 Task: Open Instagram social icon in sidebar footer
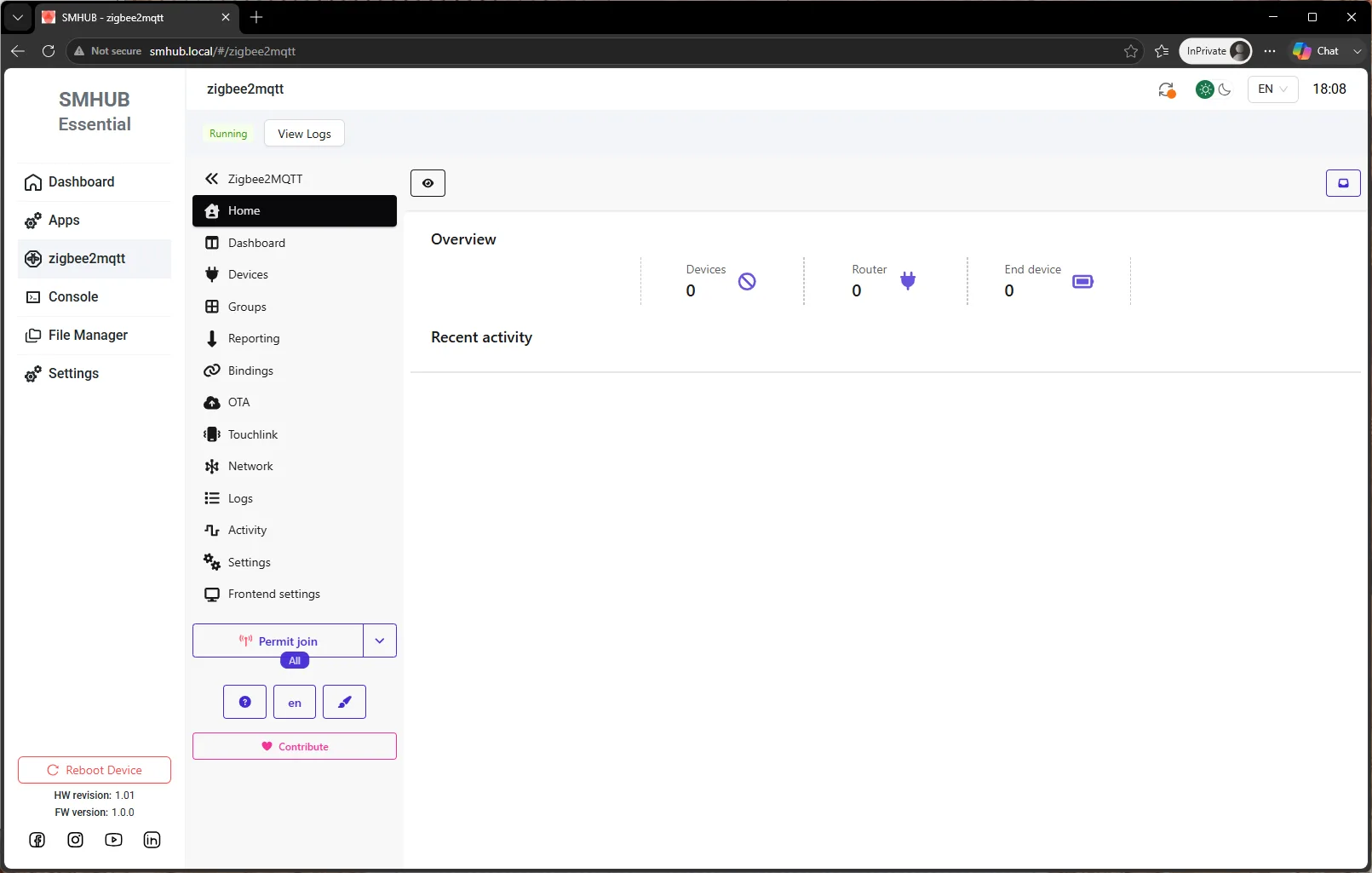tap(76, 840)
